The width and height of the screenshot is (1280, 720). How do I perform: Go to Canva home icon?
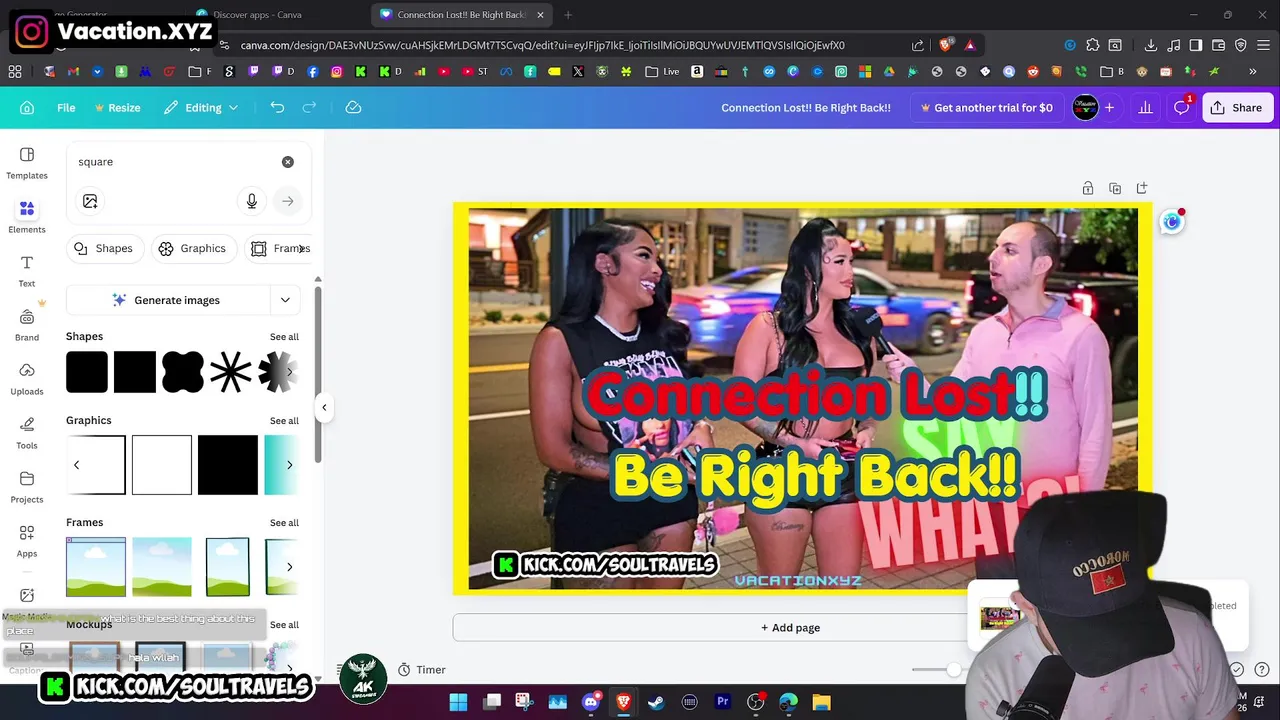tap(27, 108)
